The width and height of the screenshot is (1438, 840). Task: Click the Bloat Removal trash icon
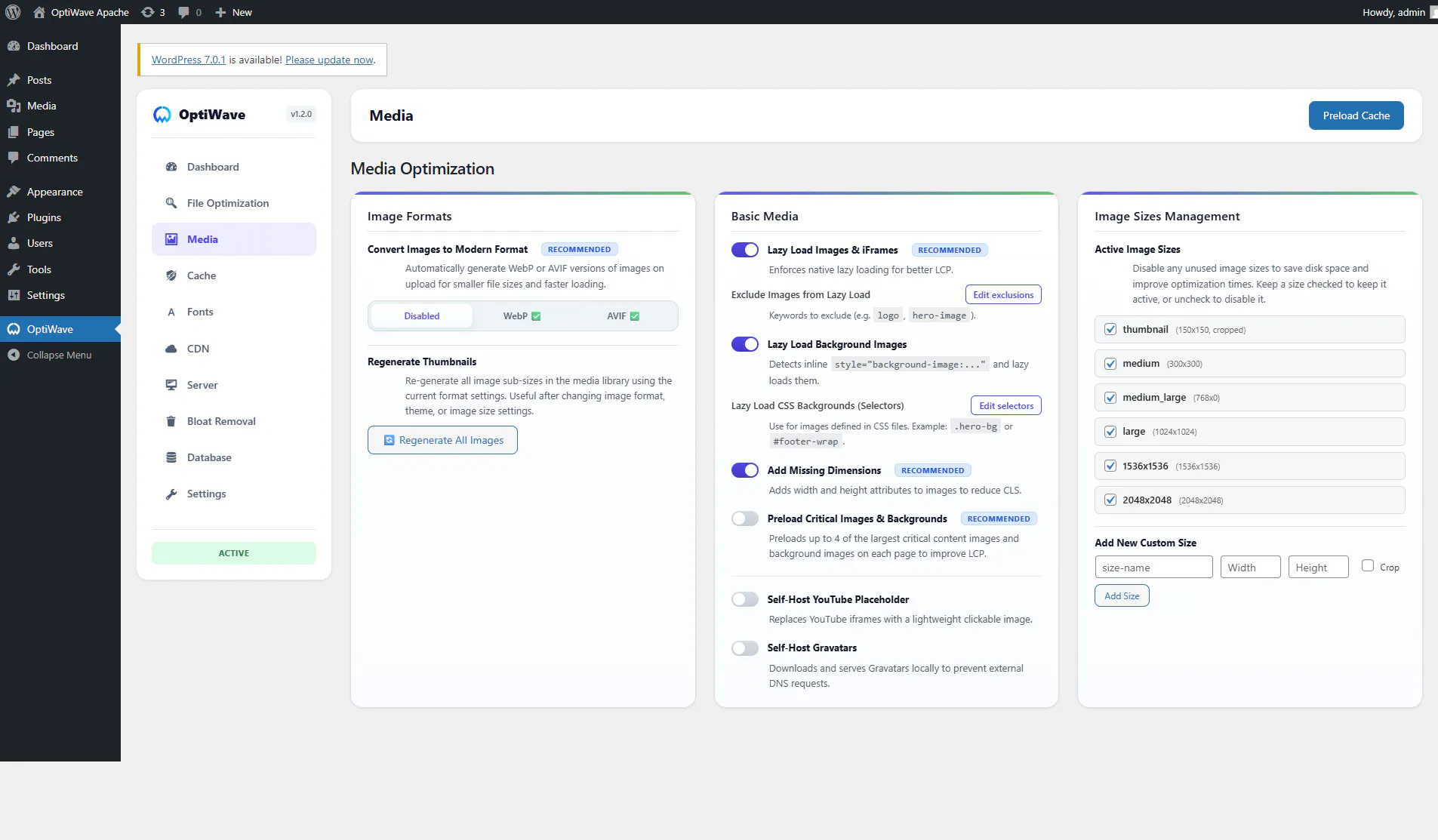[171, 421]
